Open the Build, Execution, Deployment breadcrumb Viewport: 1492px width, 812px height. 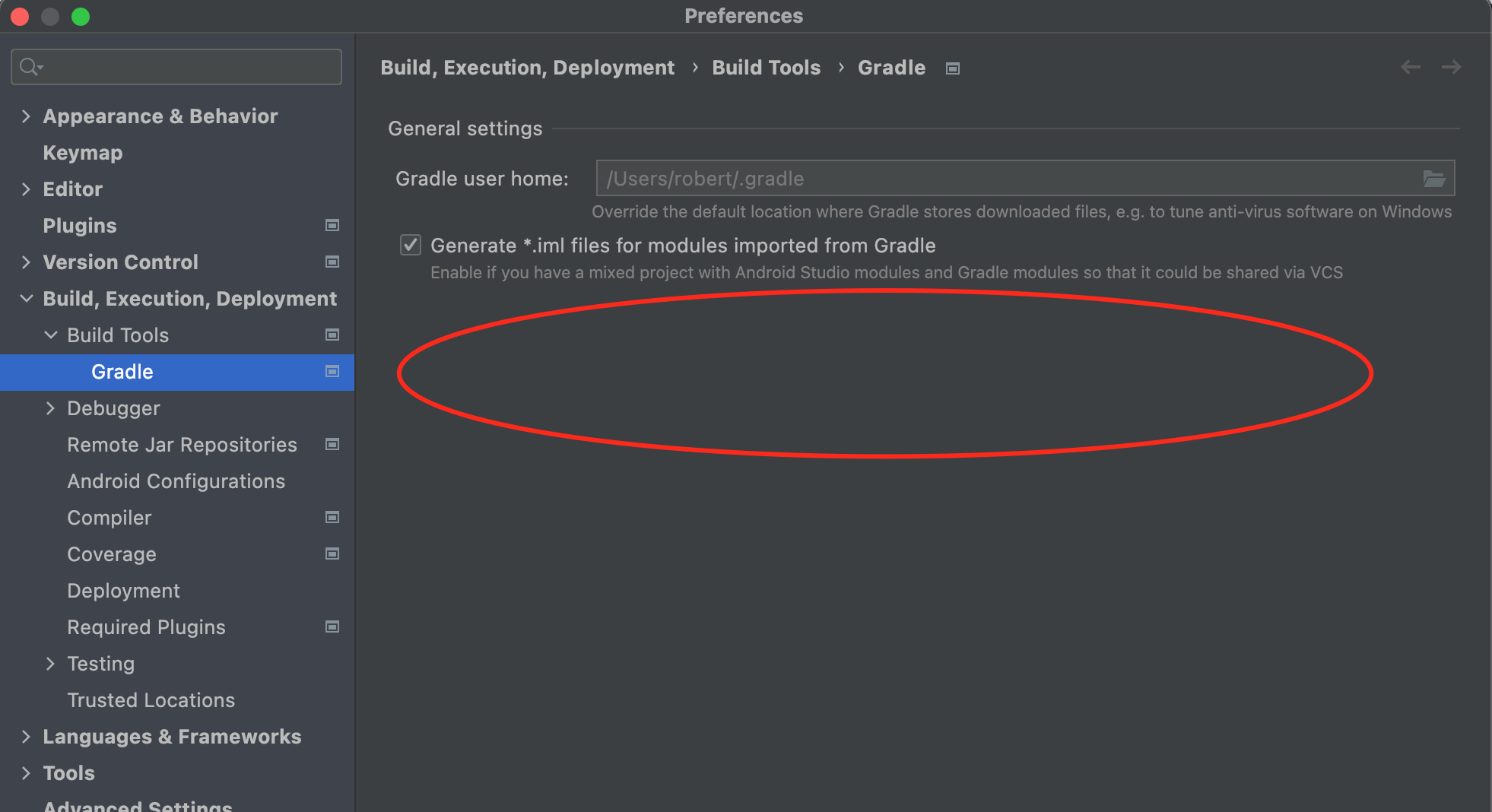tap(527, 67)
